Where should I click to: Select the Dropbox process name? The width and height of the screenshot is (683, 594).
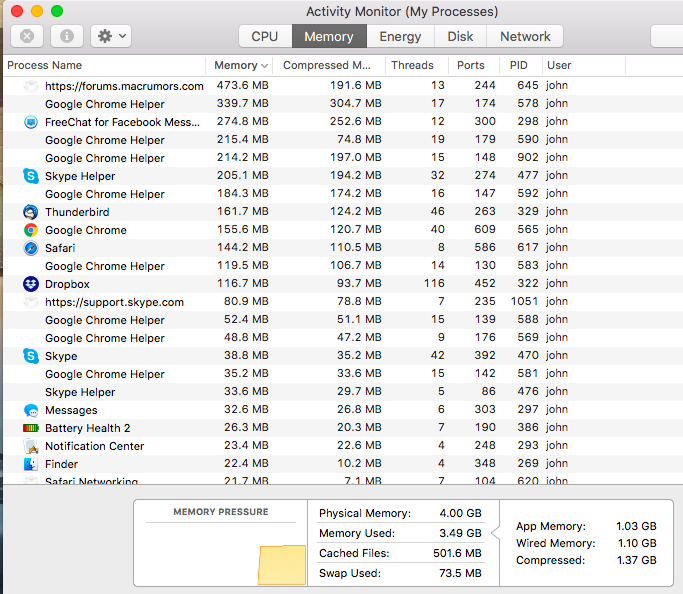point(67,284)
